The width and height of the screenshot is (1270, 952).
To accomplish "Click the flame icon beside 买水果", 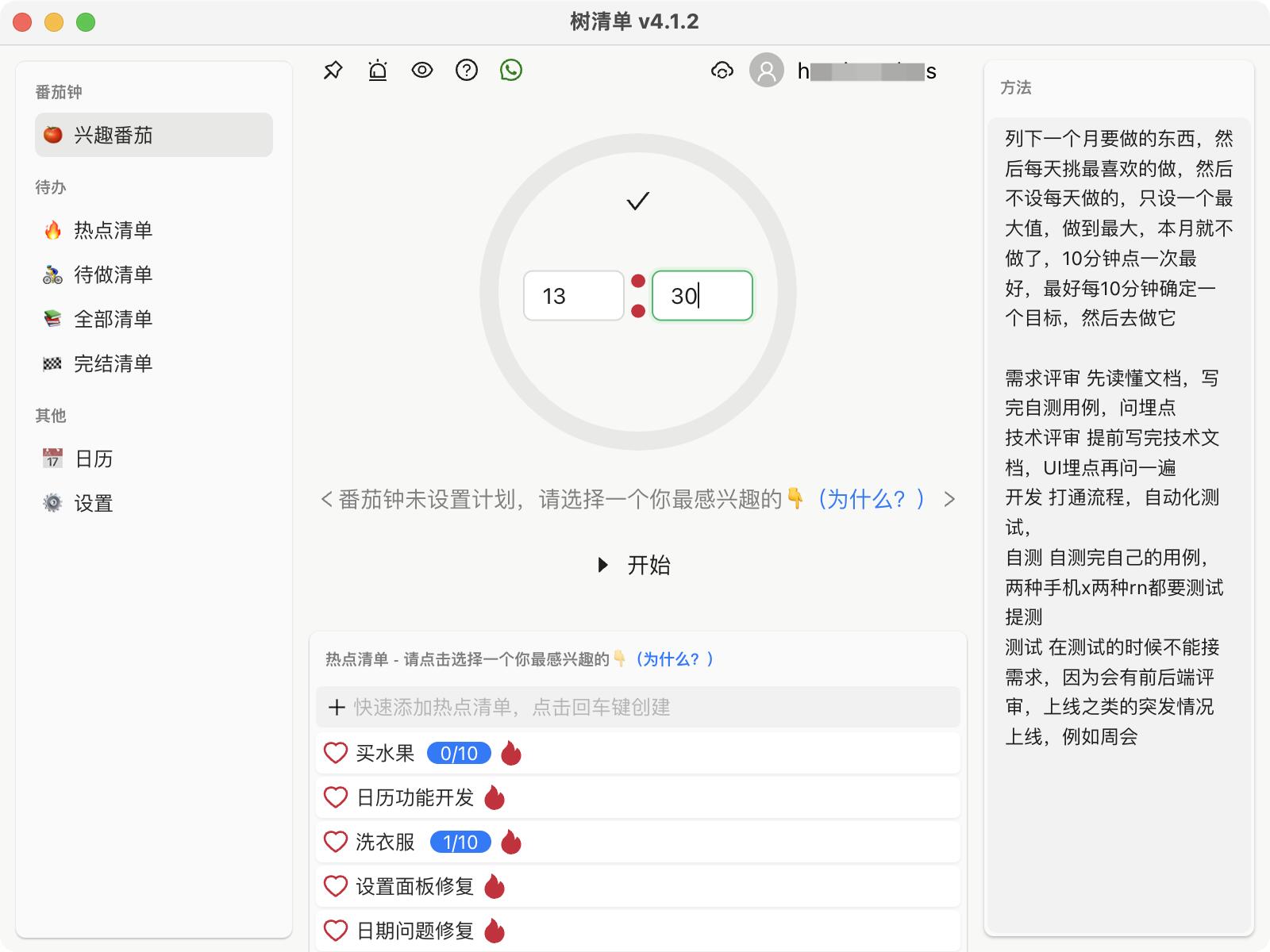I will click(x=511, y=754).
